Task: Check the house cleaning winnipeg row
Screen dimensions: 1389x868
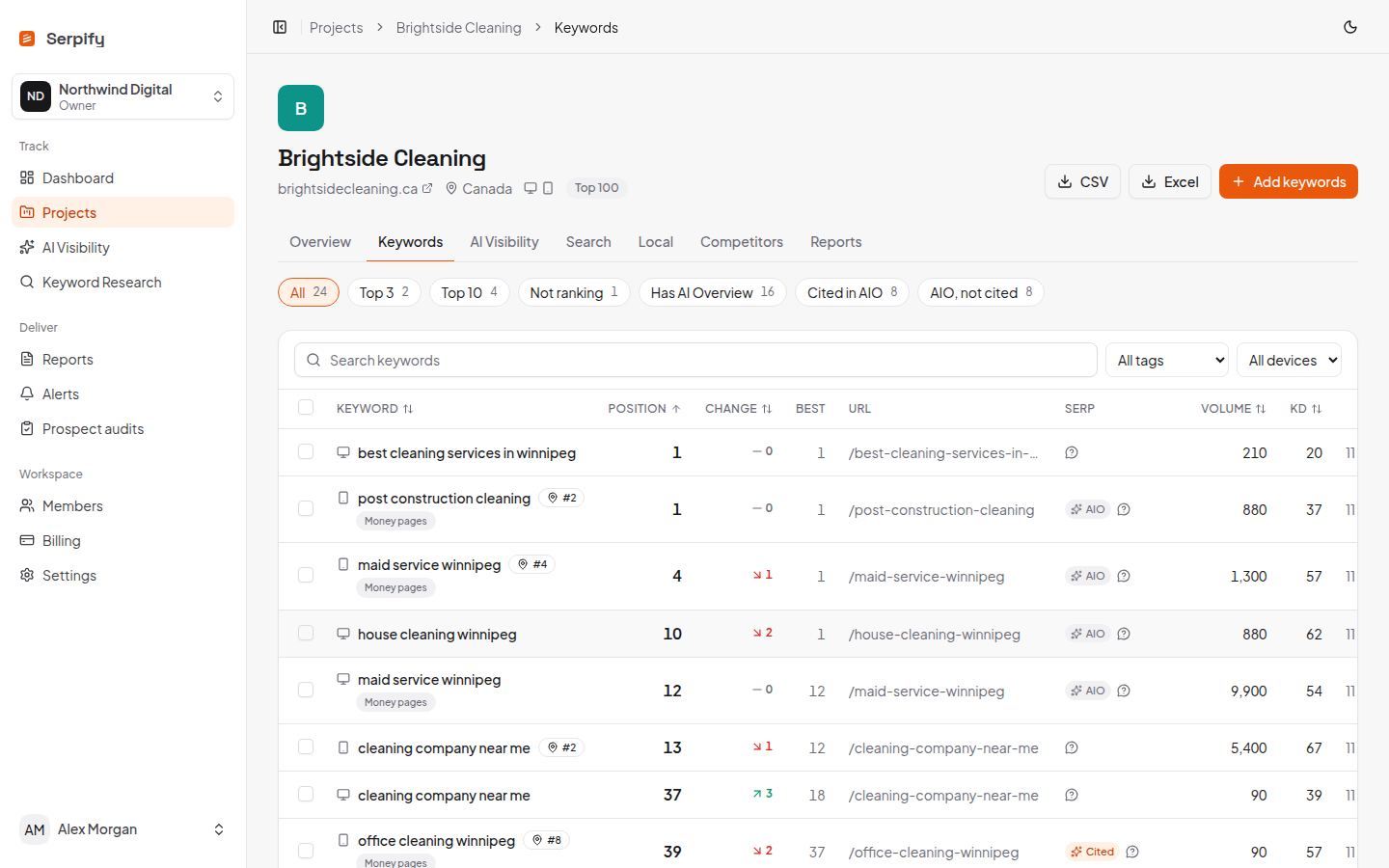Action: pyautogui.click(x=306, y=633)
